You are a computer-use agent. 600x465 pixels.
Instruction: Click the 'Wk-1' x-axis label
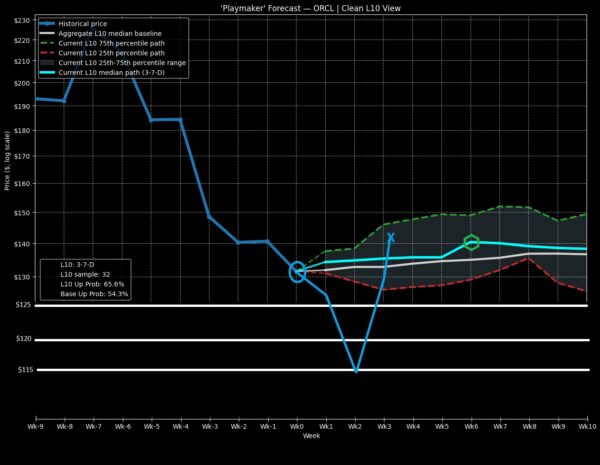(267, 426)
